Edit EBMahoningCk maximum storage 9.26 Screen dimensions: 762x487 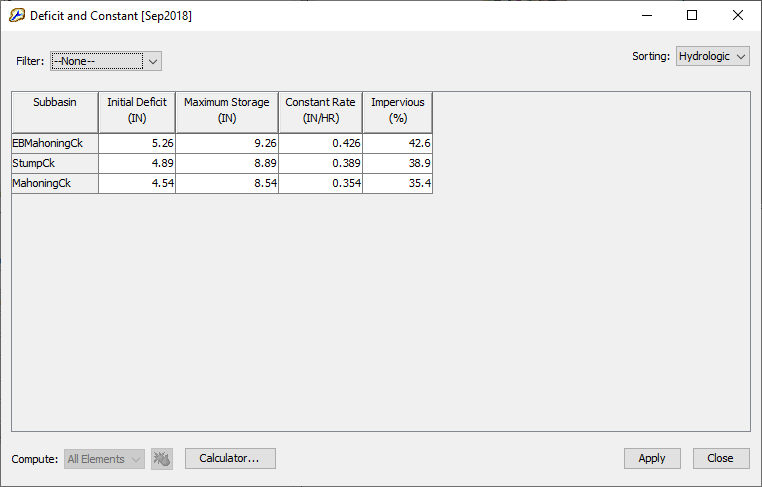tap(227, 143)
